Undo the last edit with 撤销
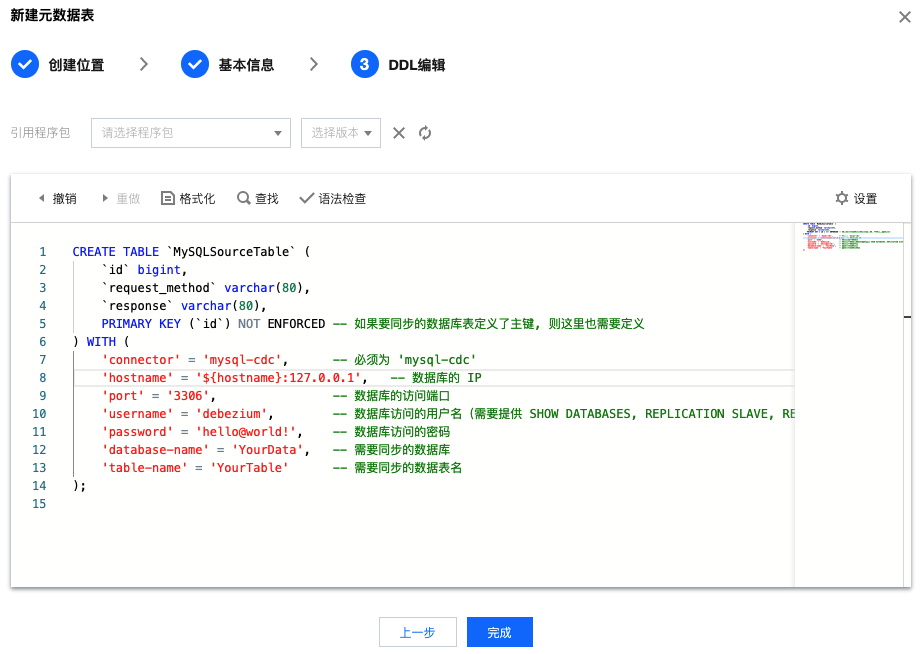This screenshot has width=923, height=654. 58,198
